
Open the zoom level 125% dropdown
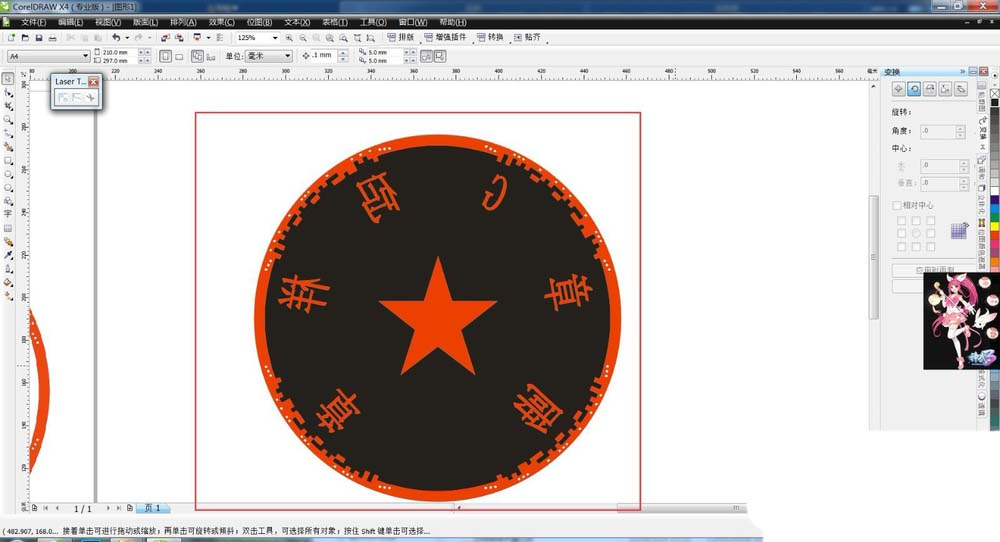click(277, 38)
